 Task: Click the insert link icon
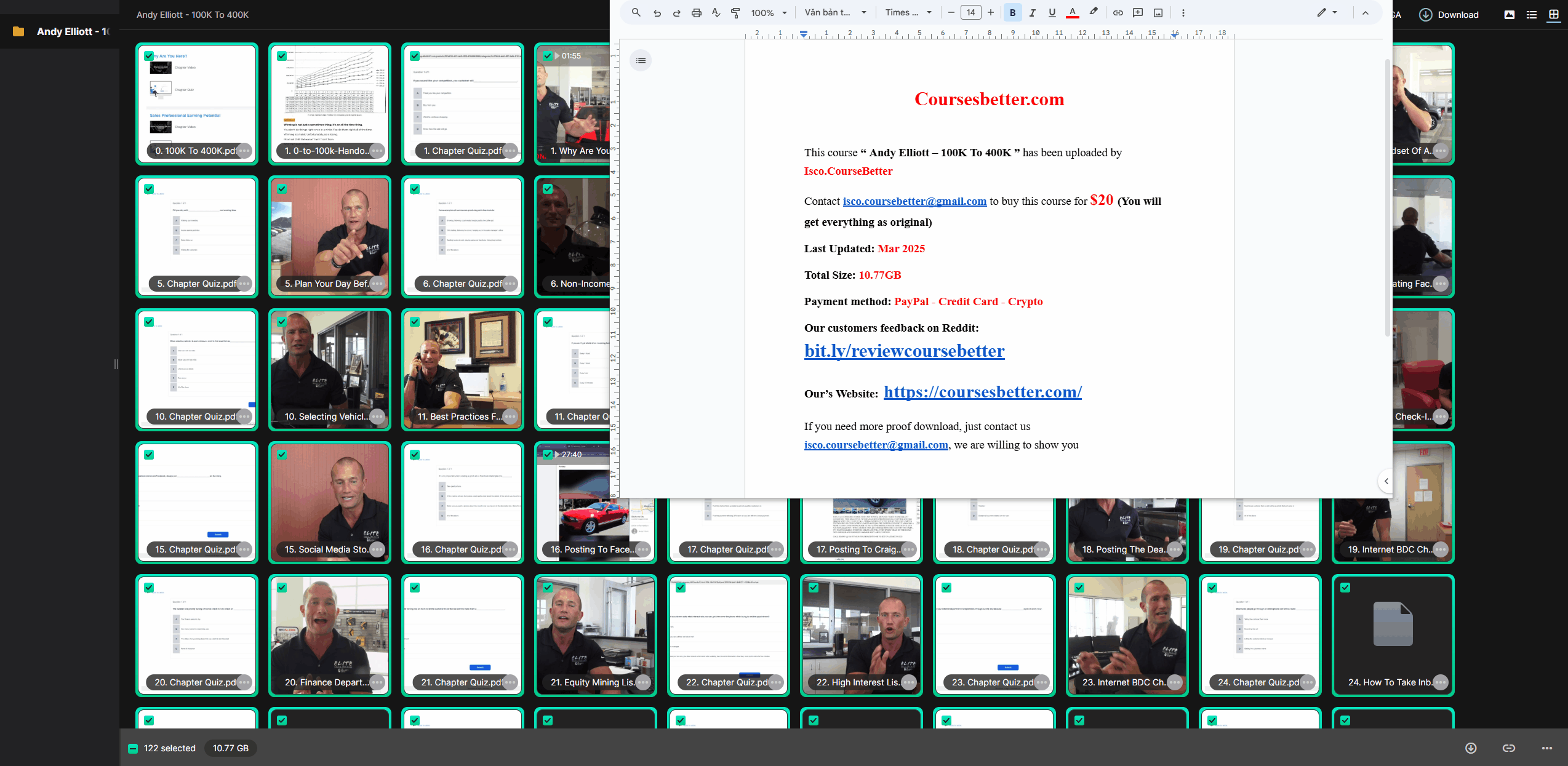(x=1118, y=12)
